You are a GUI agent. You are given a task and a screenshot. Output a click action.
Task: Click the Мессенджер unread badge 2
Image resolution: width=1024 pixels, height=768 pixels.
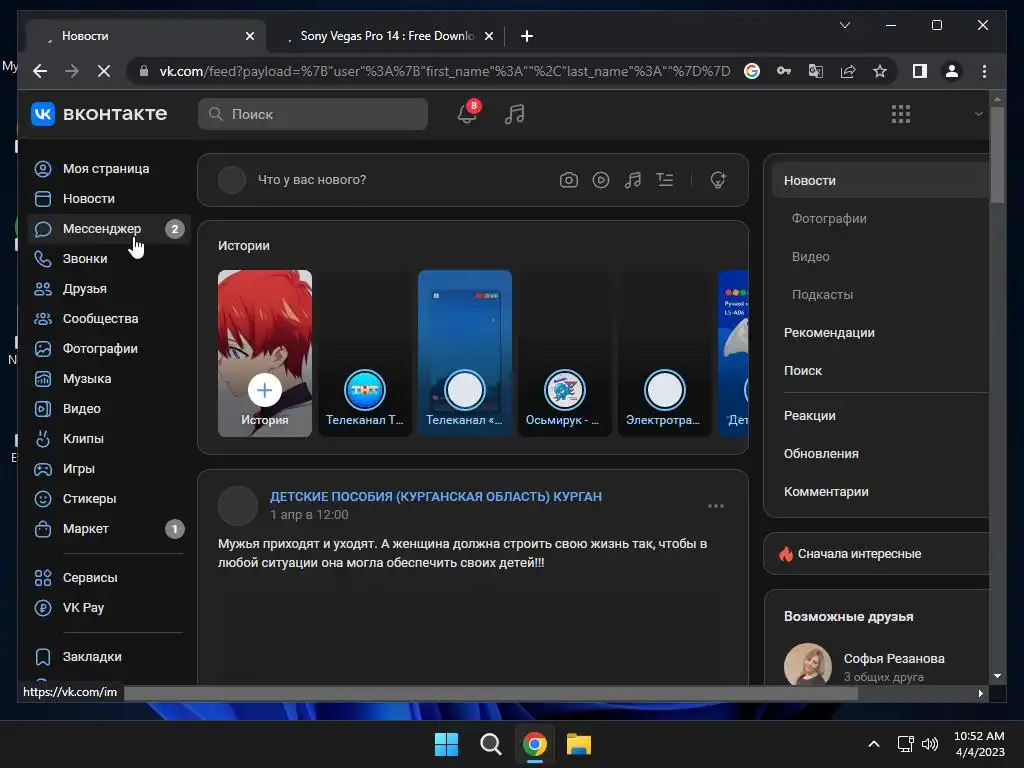click(x=174, y=229)
